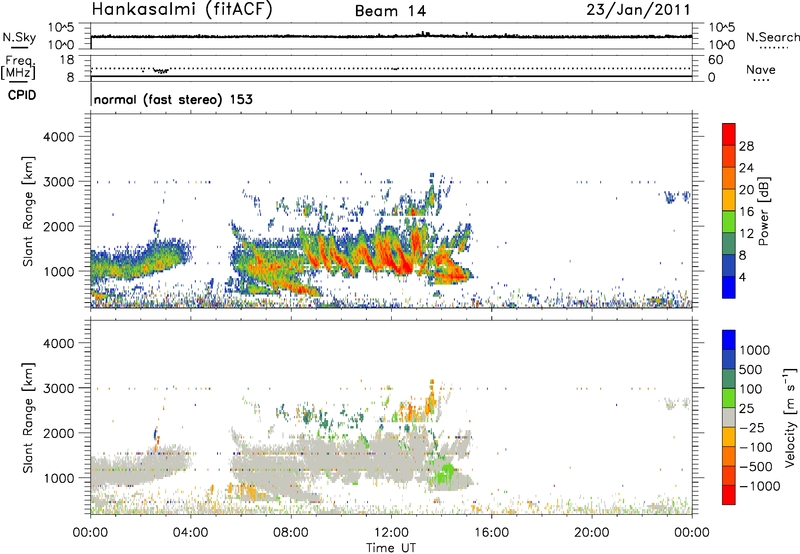Click '4000' on power panel range axis
This screenshot has height=554, width=800.
[58, 137]
